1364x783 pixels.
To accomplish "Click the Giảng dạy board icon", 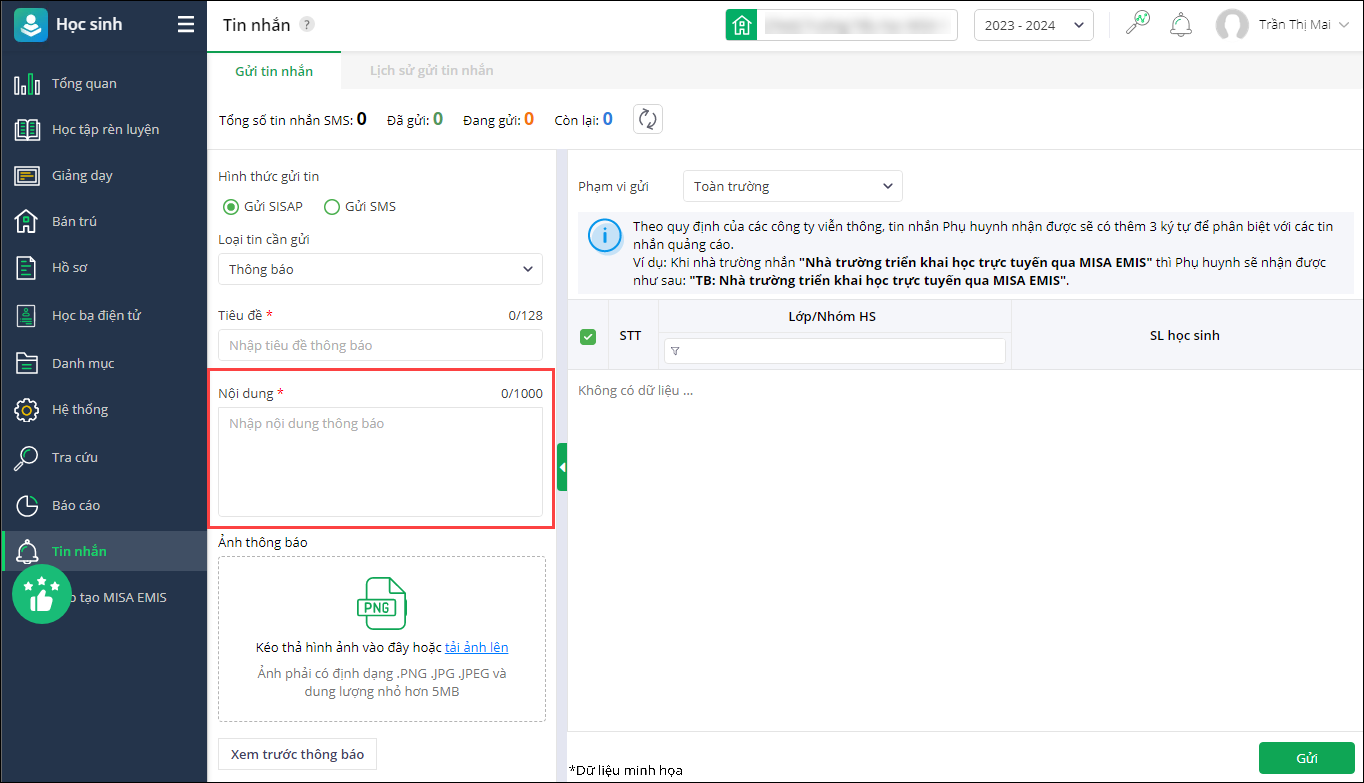I will click(x=27, y=176).
